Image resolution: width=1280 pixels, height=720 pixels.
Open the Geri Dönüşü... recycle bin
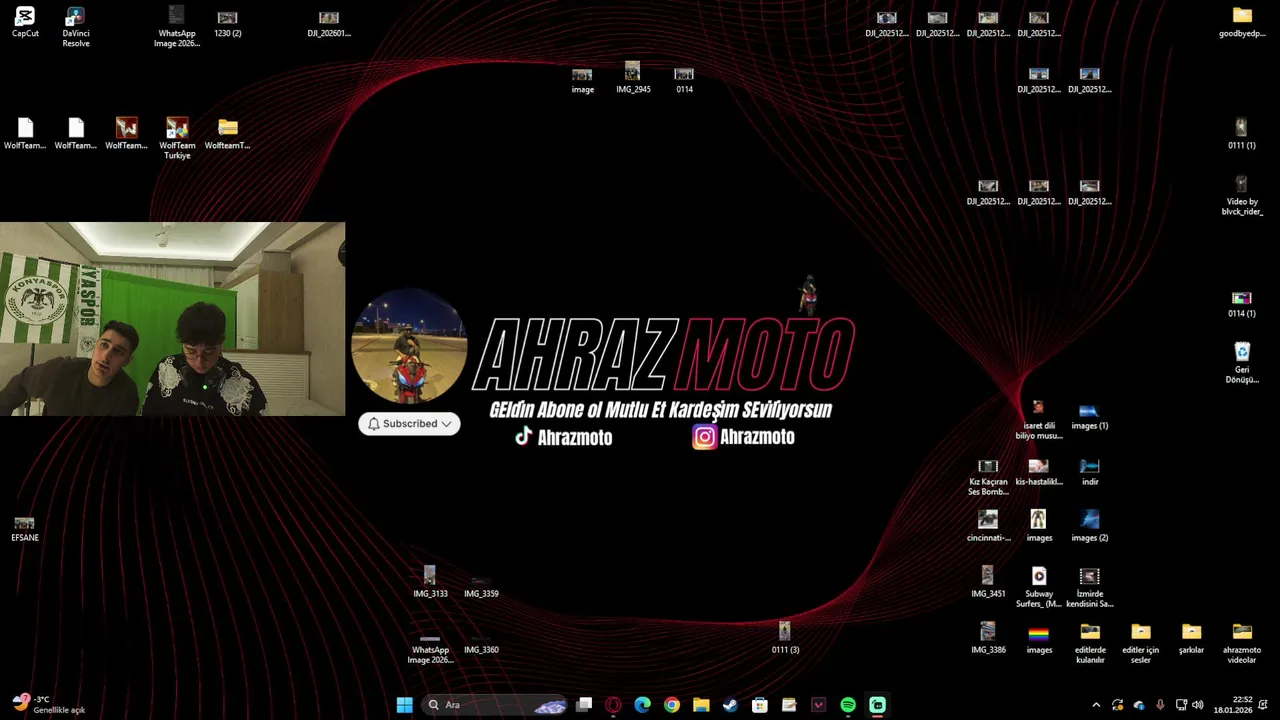tap(1241, 363)
